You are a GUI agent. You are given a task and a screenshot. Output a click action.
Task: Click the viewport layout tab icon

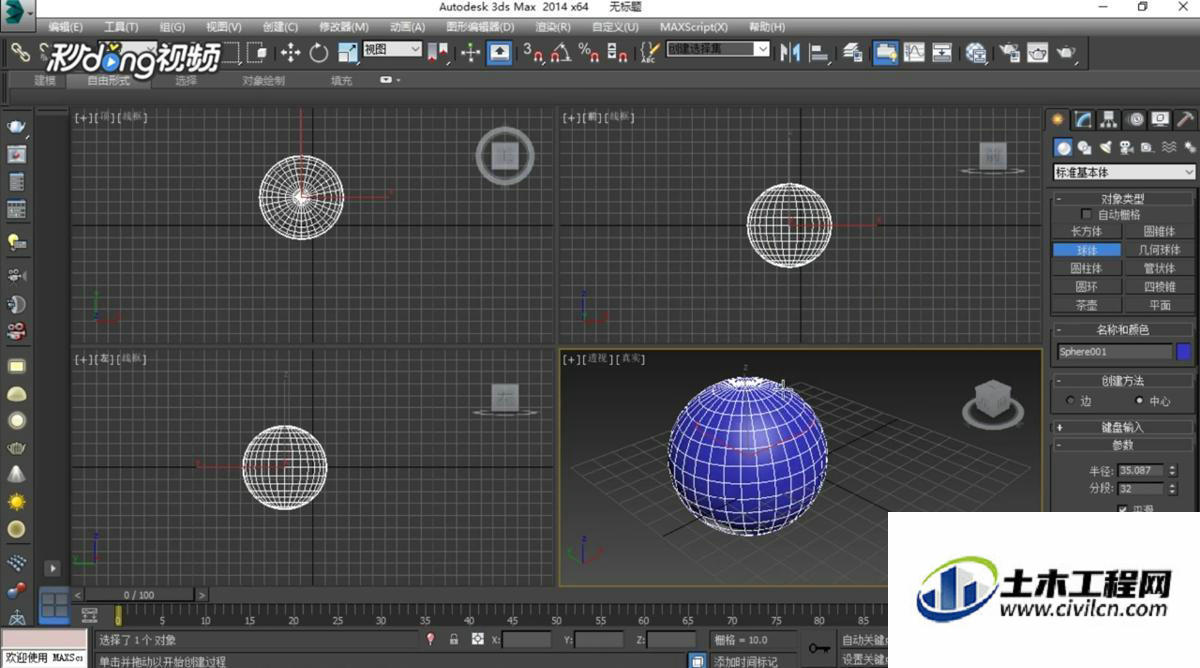coord(53,604)
